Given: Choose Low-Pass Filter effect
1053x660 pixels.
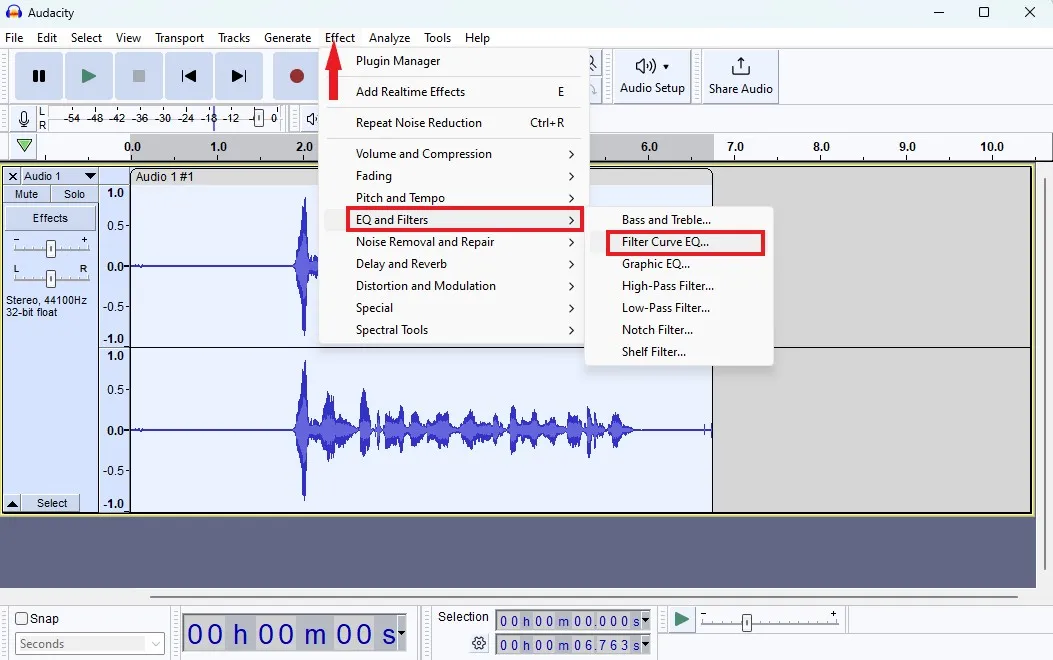Looking at the screenshot, I should coord(679,308).
